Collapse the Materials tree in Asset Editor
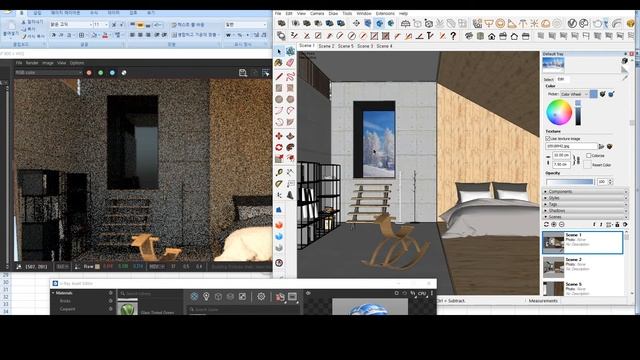Screen dimensions: 640x360 pos(53,293)
